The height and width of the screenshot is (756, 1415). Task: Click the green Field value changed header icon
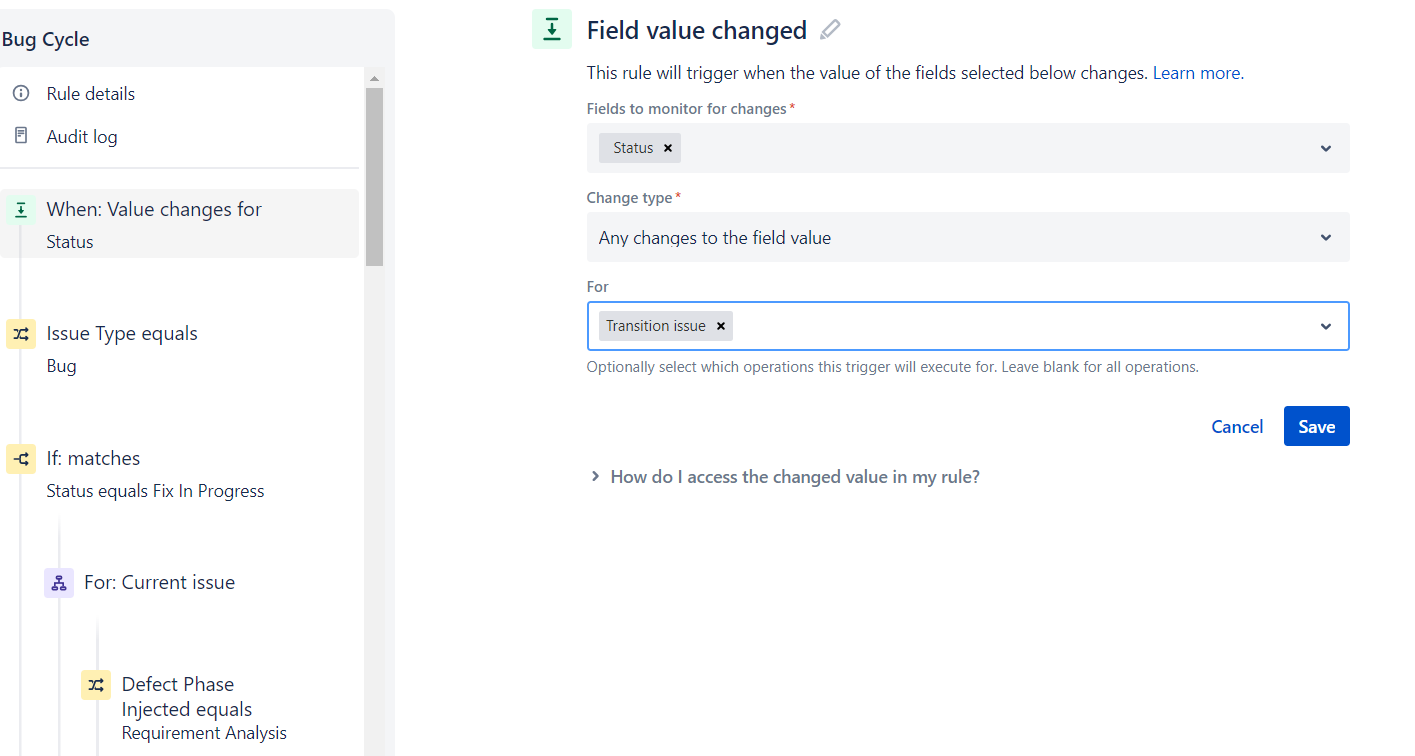pos(551,29)
